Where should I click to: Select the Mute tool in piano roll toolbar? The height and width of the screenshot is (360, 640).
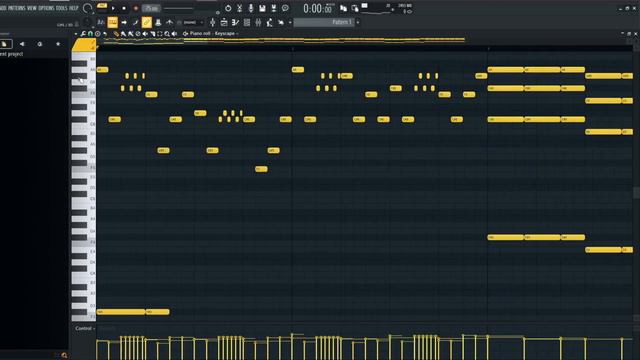[145, 34]
